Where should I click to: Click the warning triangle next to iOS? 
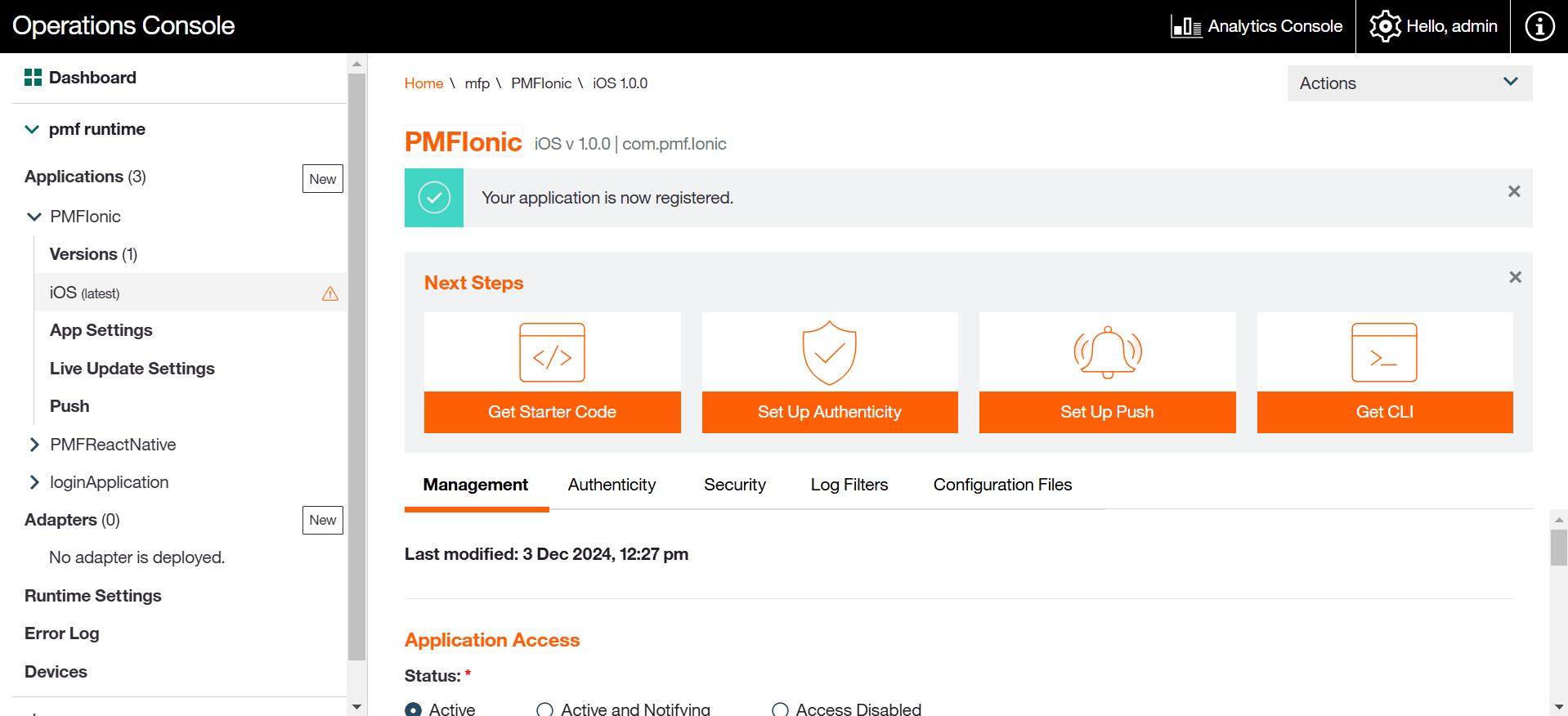(x=330, y=293)
